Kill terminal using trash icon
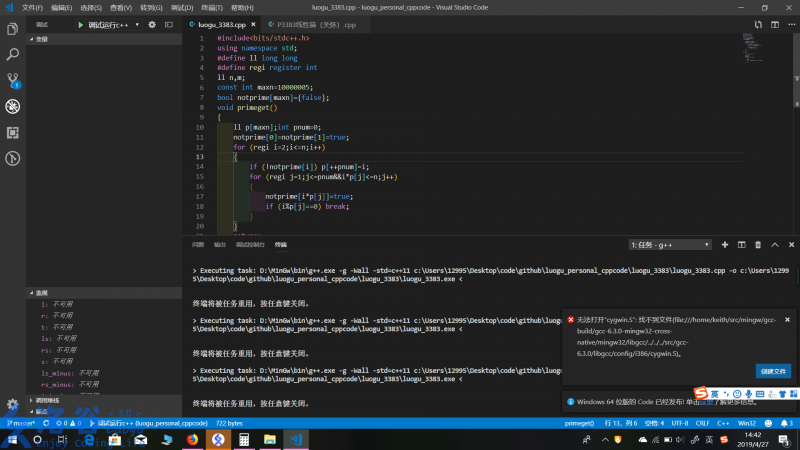The width and height of the screenshot is (800, 450). 757,244
